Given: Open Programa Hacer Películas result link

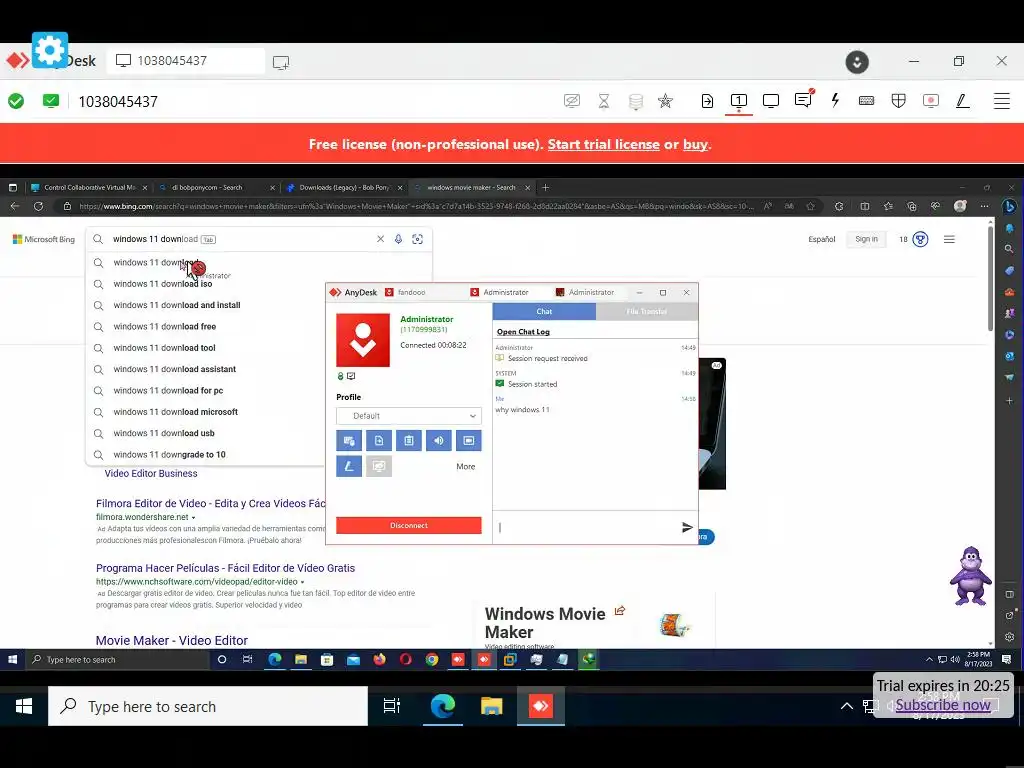Looking at the screenshot, I should click(225, 568).
